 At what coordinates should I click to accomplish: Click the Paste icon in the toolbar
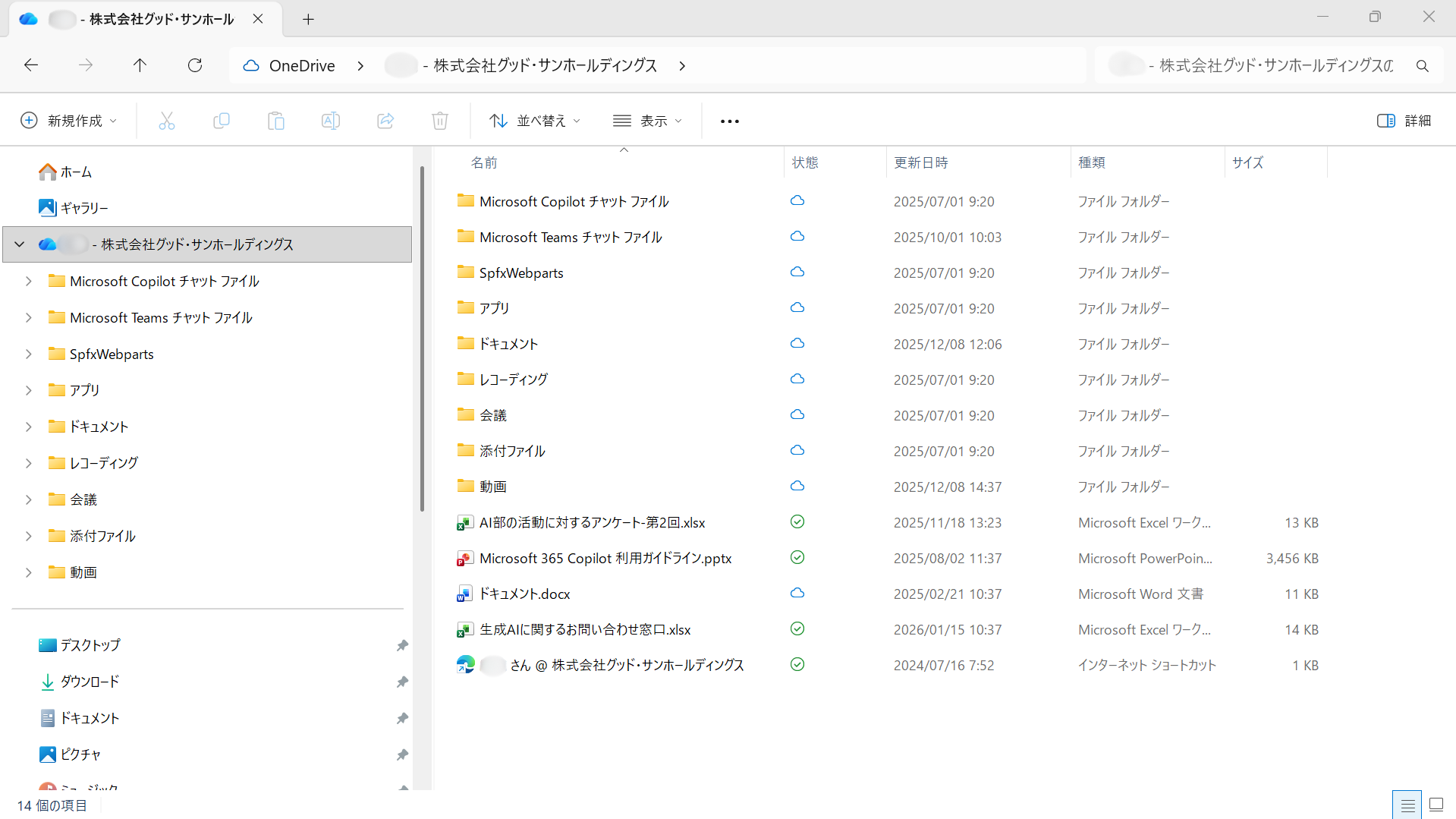[276, 120]
